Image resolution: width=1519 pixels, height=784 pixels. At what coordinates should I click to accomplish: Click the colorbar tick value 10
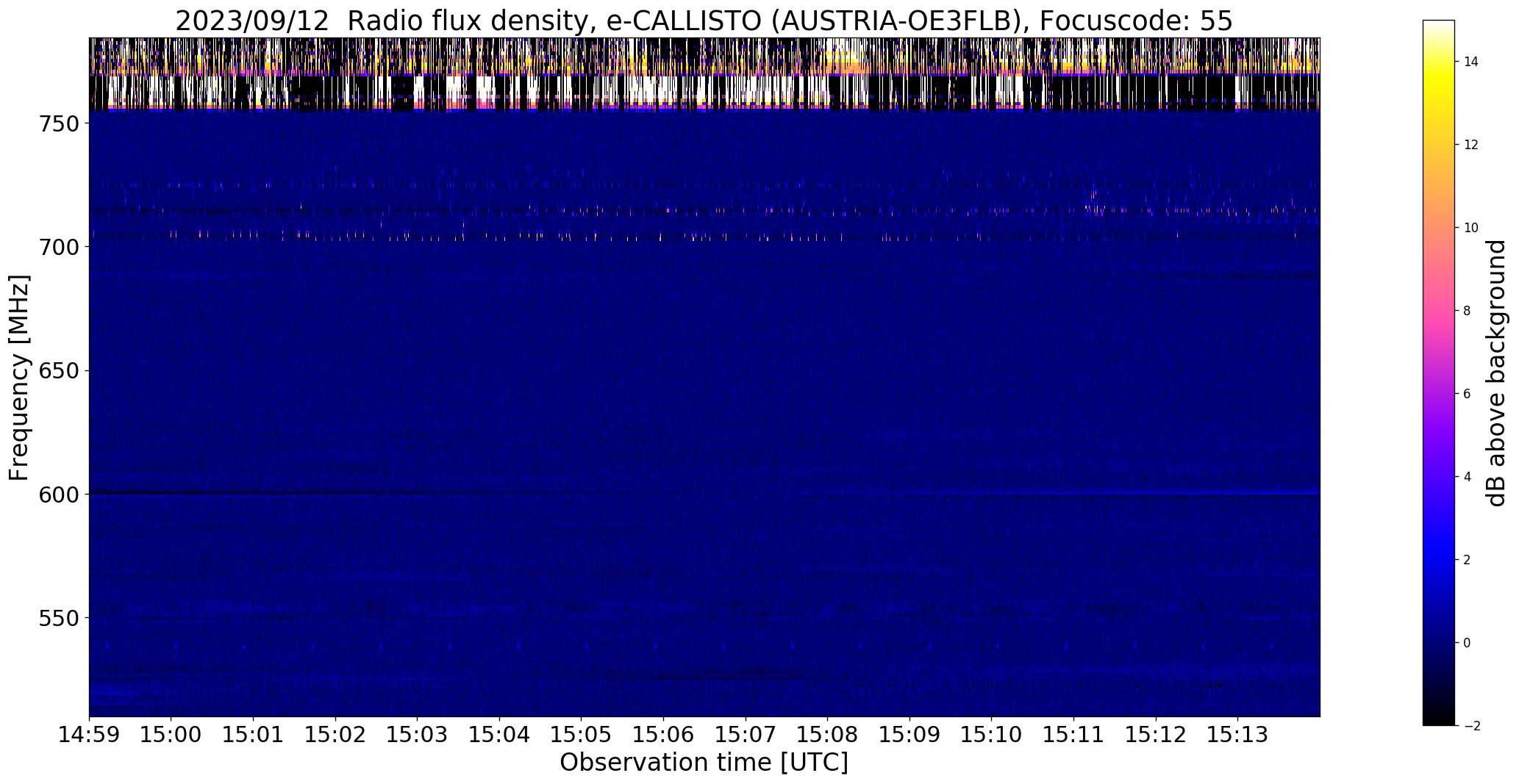tap(1471, 228)
